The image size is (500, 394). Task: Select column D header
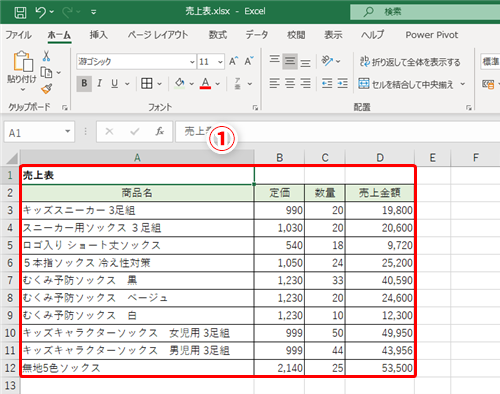coord(380,157)
